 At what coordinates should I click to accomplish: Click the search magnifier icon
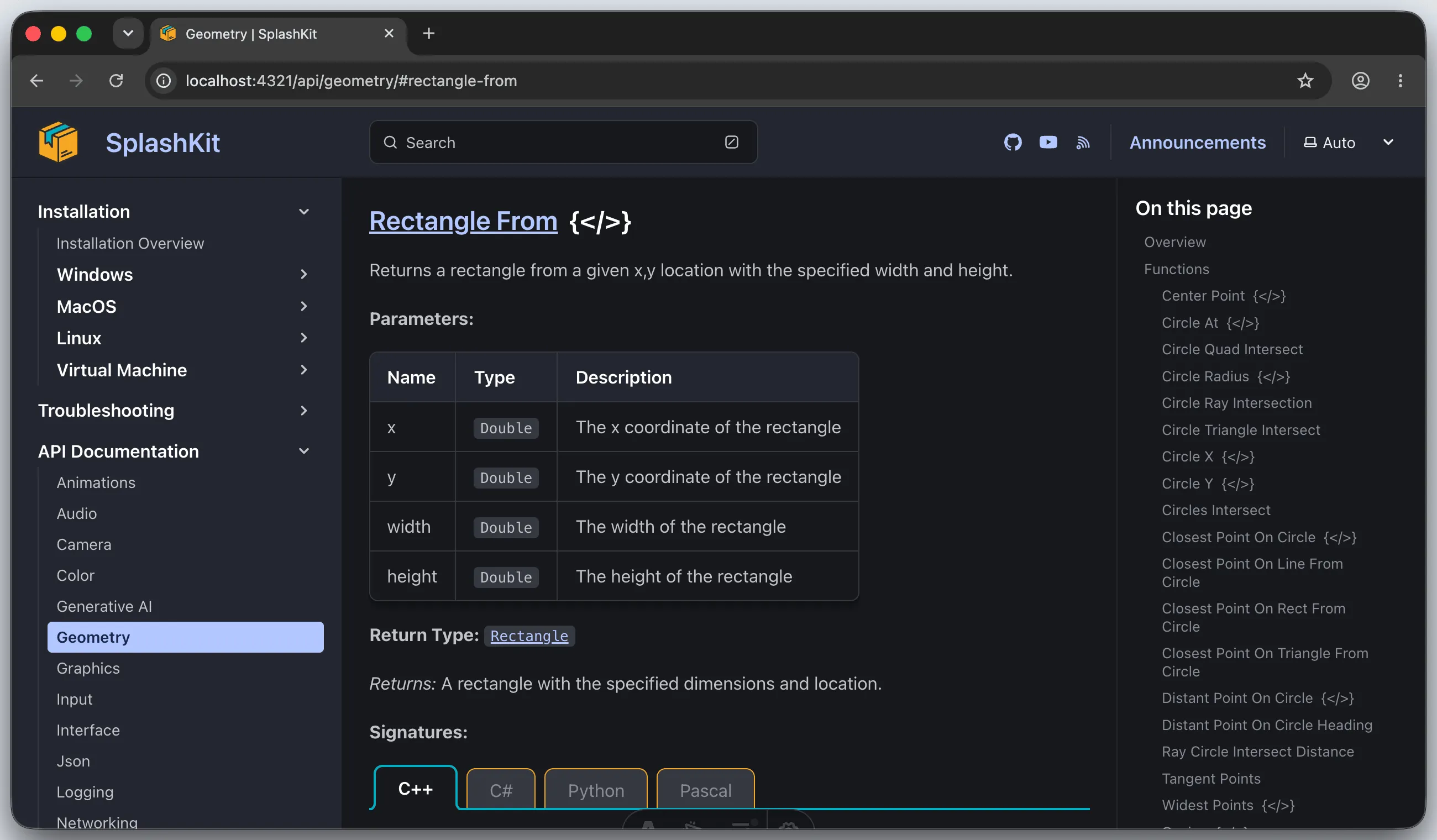pos(390,143)
